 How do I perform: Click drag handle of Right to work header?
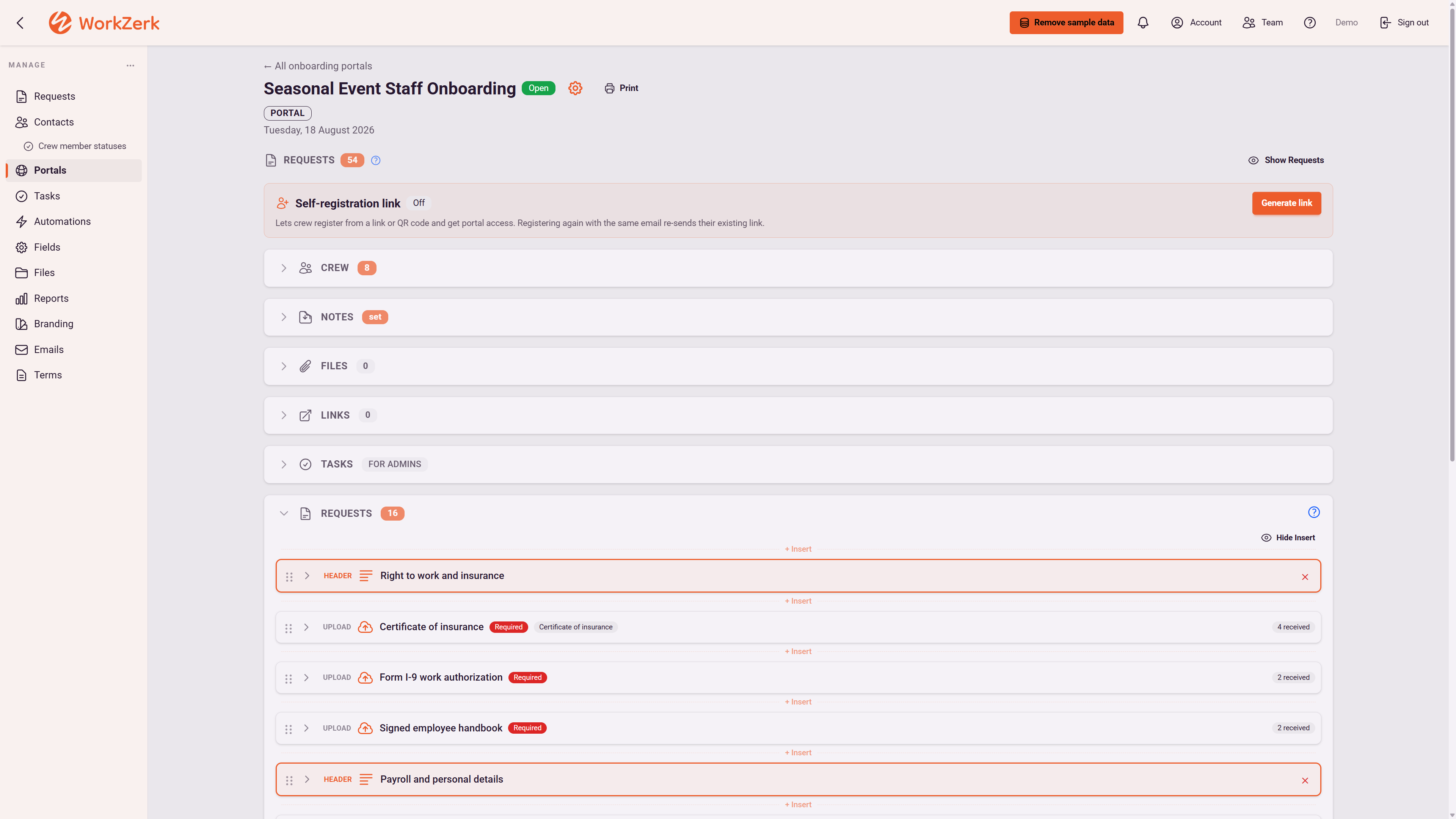[289, 576]
